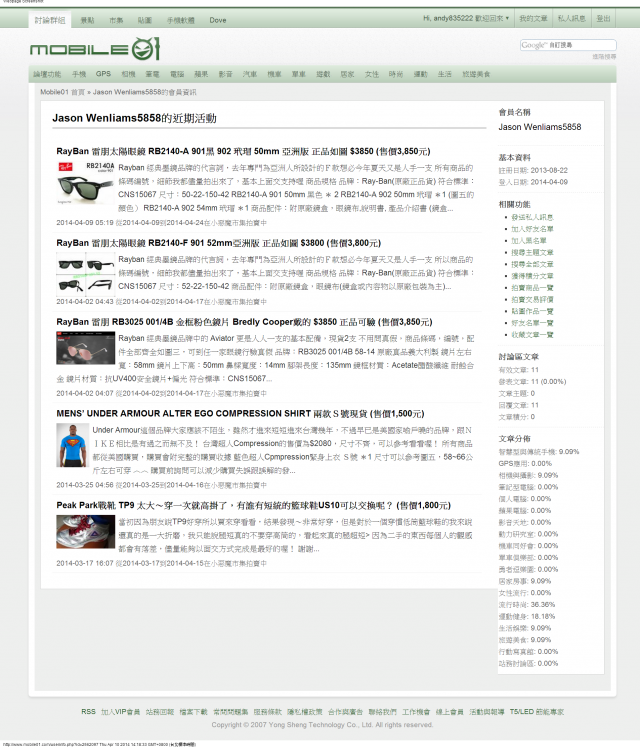Screen dimensions: 640x748
Task: Open the RayBan RB2140-F 901 52mm listing title
Action: pos(218,243)
